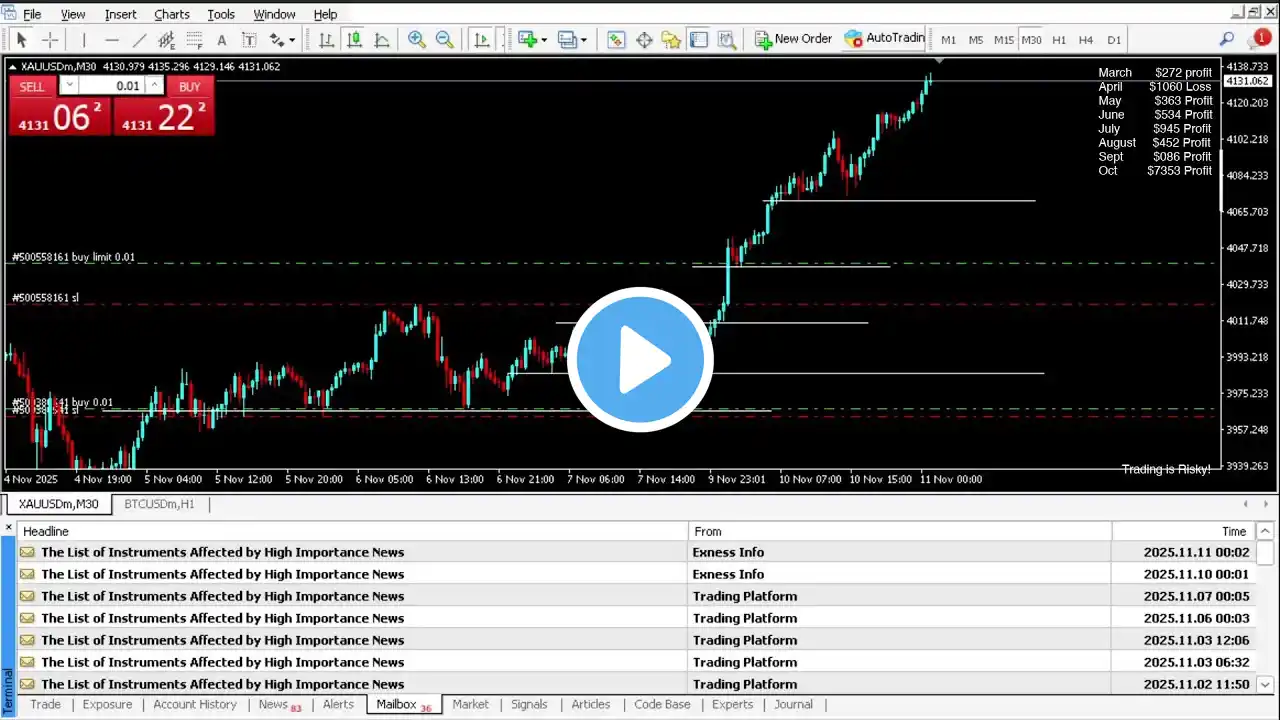Select the Fibonacci retracement tool

(x=195, y=40)
